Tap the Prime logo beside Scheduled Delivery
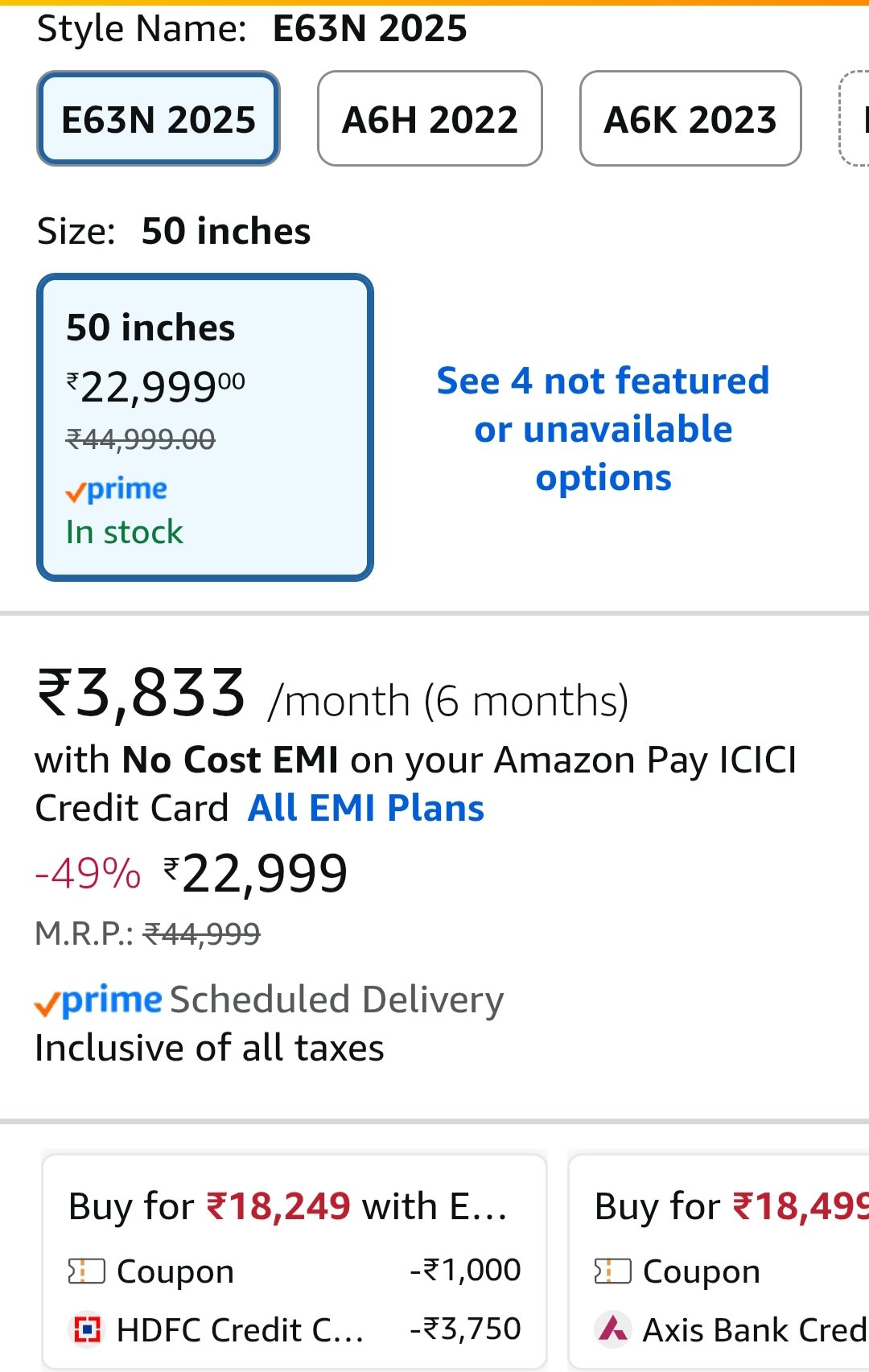Viewport: 869px width, 1372px height. pyautogui.click(x=98, y=1000)
